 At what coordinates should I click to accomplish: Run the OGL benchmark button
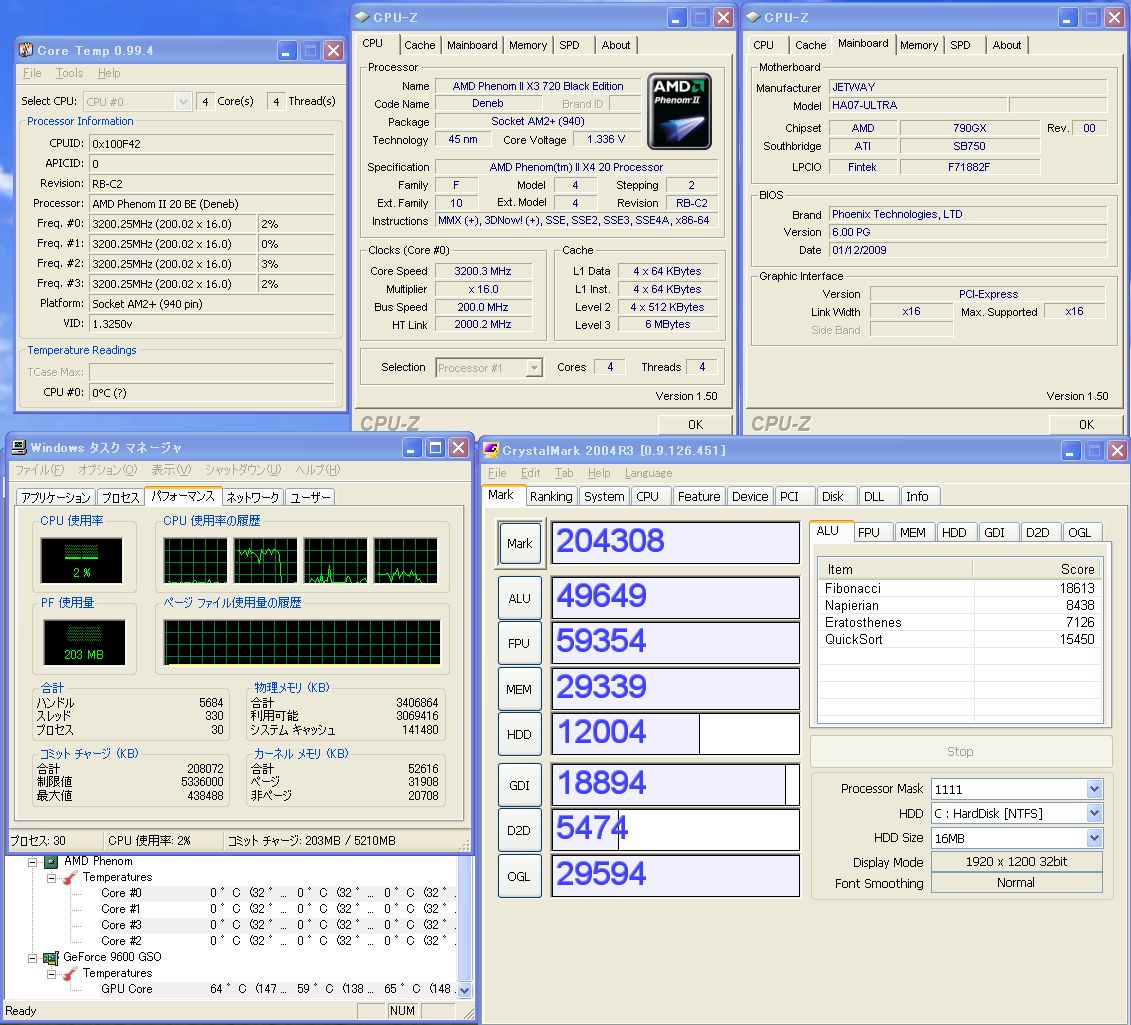(519, 875)
